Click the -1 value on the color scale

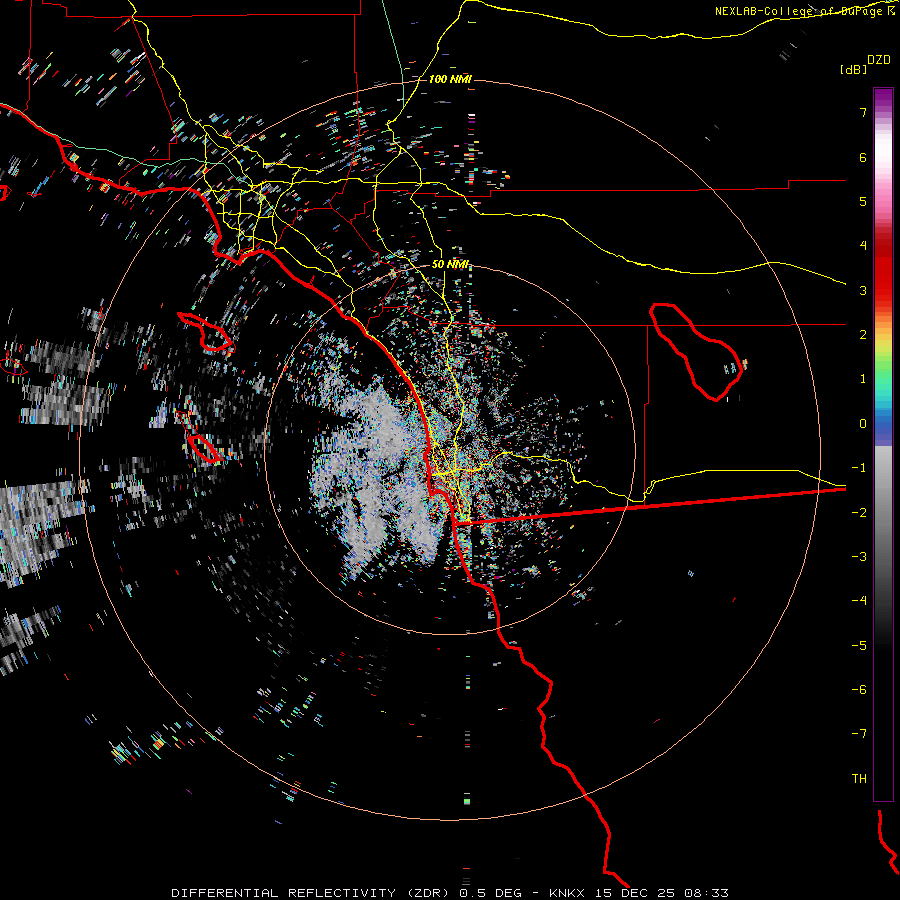859,468
